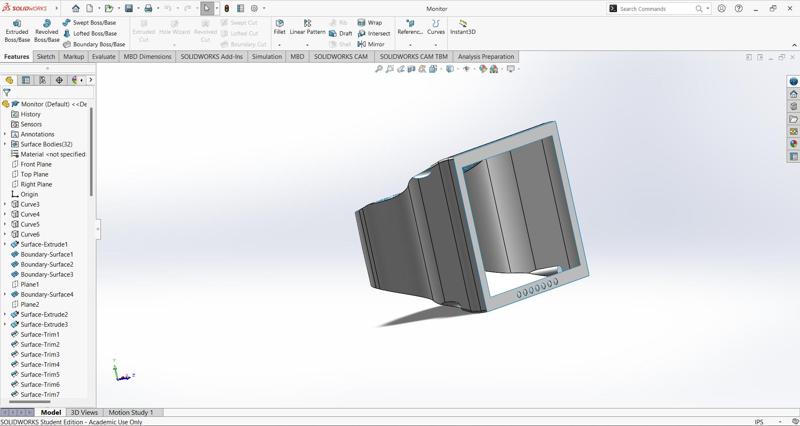
Task: Open File Explorer in task pane
Action: pyautogui.click(x=793, y=119)
